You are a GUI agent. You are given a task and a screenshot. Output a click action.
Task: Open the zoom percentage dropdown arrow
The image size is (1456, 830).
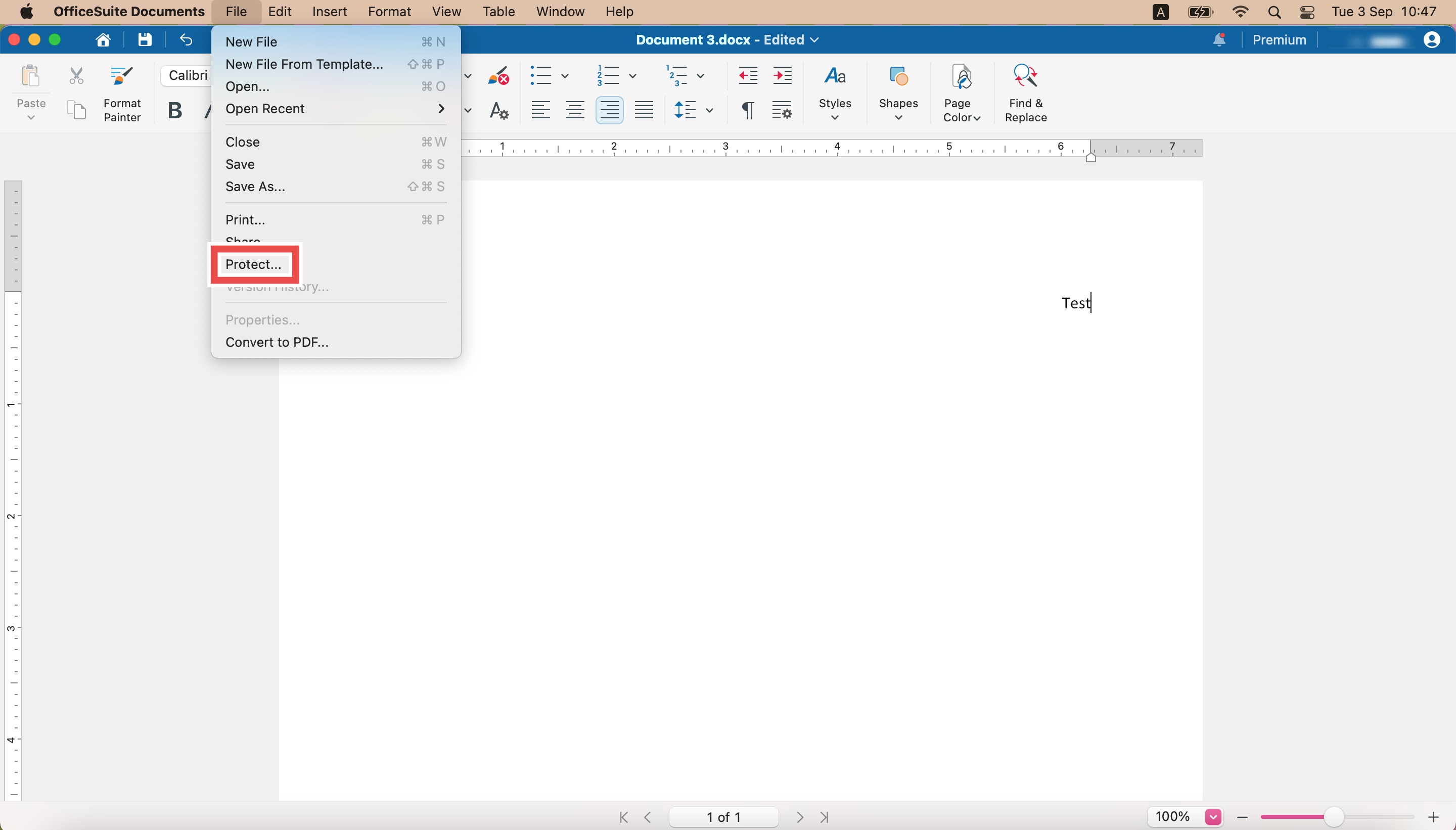pos(1213,817)
